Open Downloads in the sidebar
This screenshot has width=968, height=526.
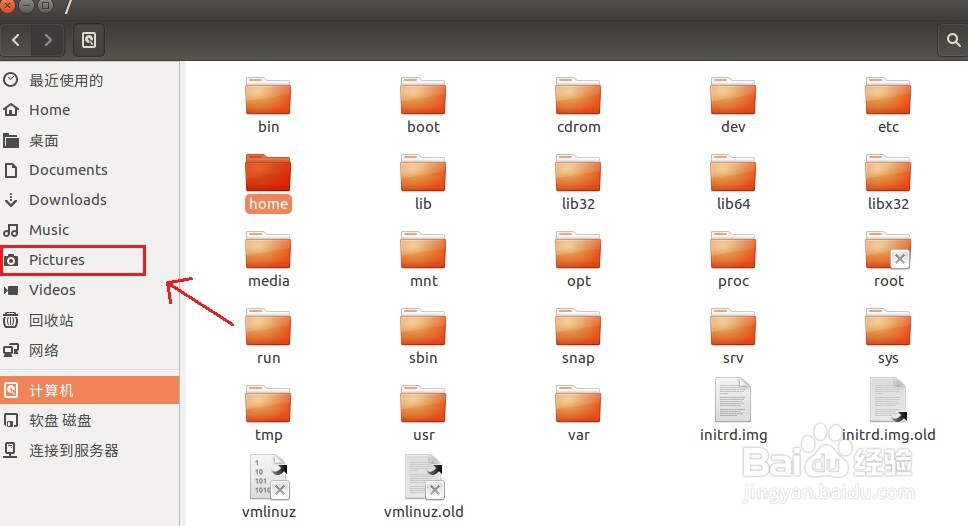click(90, 200)
